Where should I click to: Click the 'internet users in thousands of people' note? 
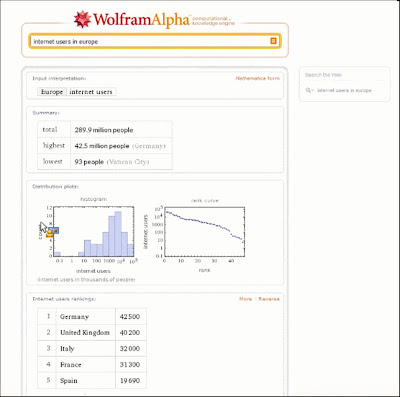pos(86,280)
